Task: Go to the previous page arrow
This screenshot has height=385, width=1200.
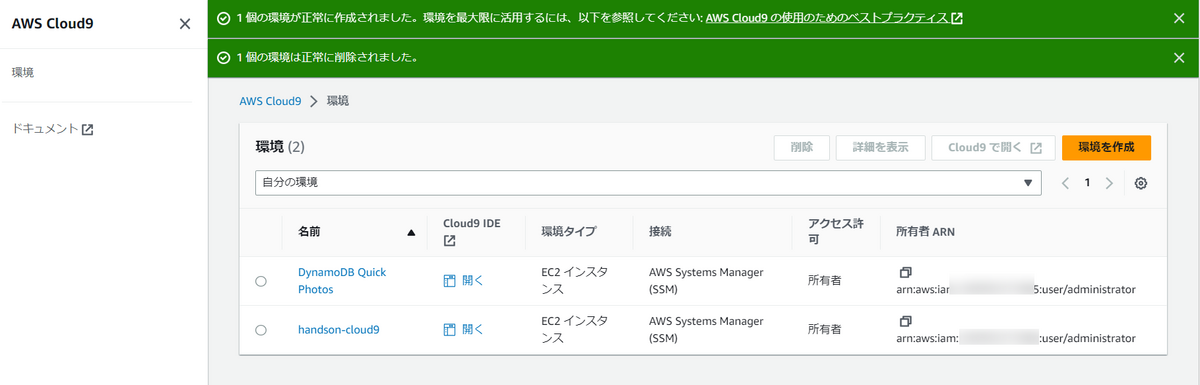Action: [x=1065, y=183]
